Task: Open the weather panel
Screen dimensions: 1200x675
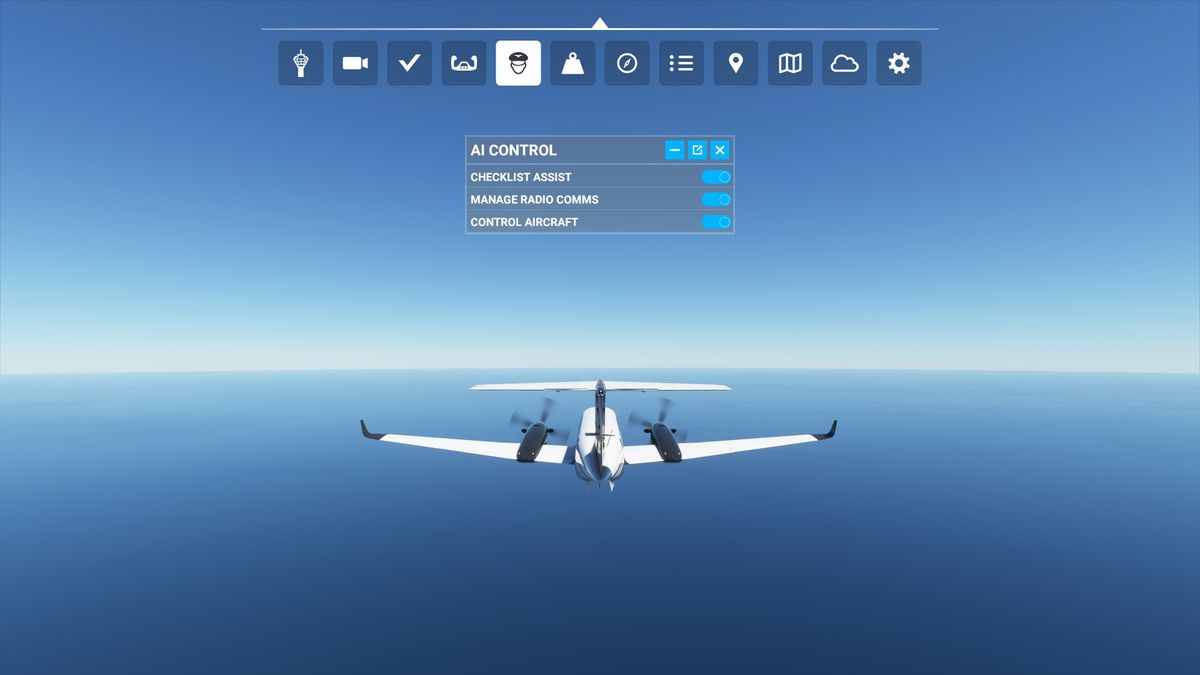Action: (x=844, y=62)
